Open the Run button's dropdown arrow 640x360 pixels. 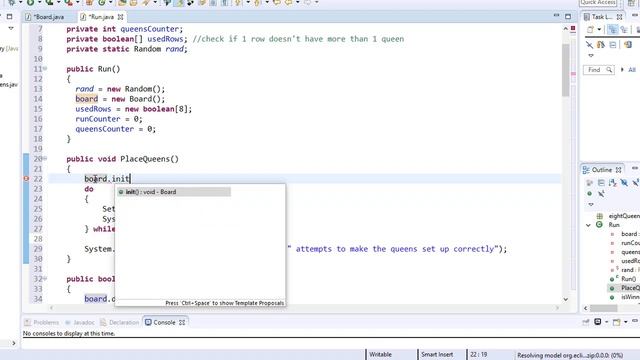40,2
